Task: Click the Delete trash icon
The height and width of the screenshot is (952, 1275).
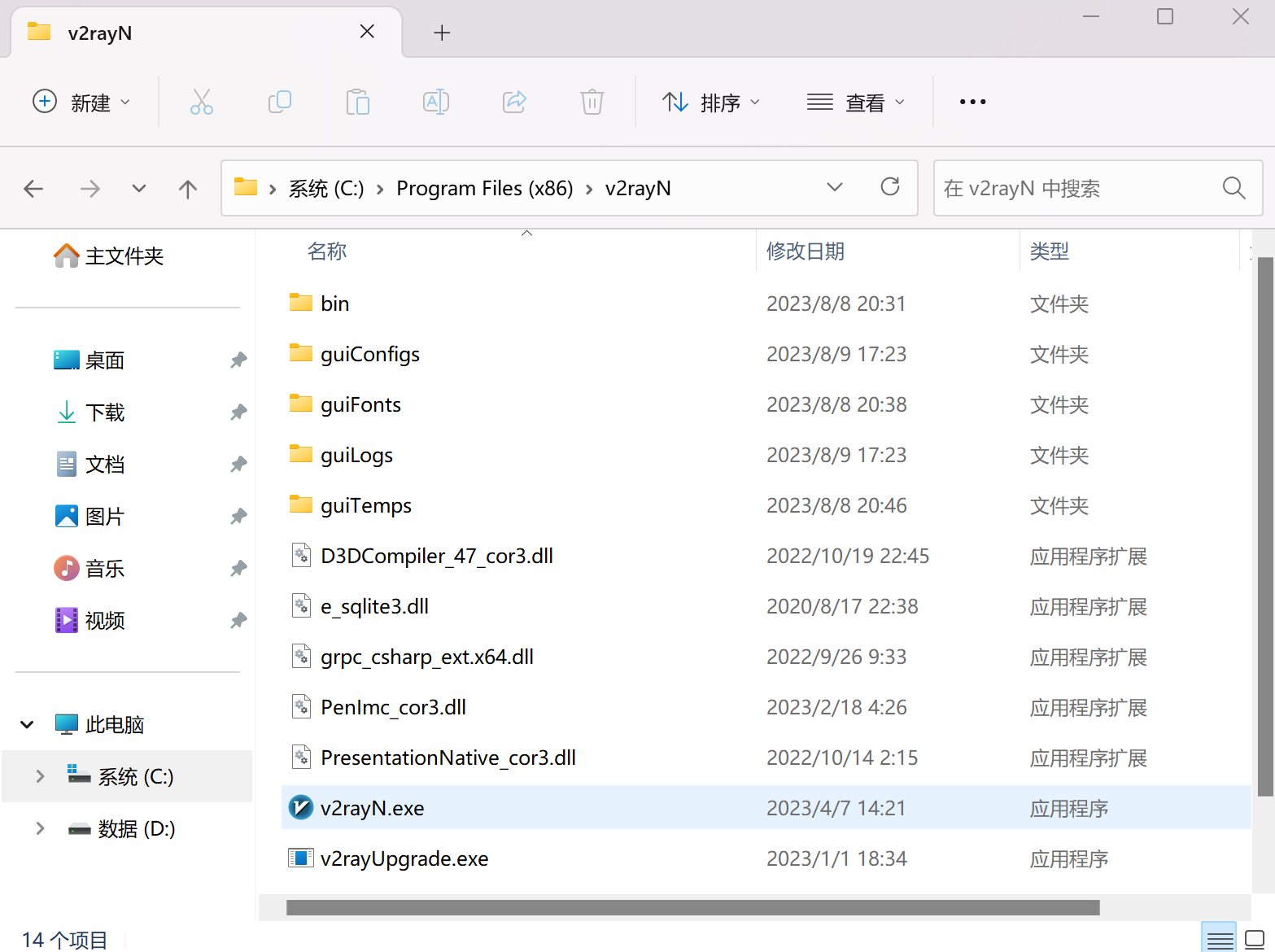Action: coord(592,102)
